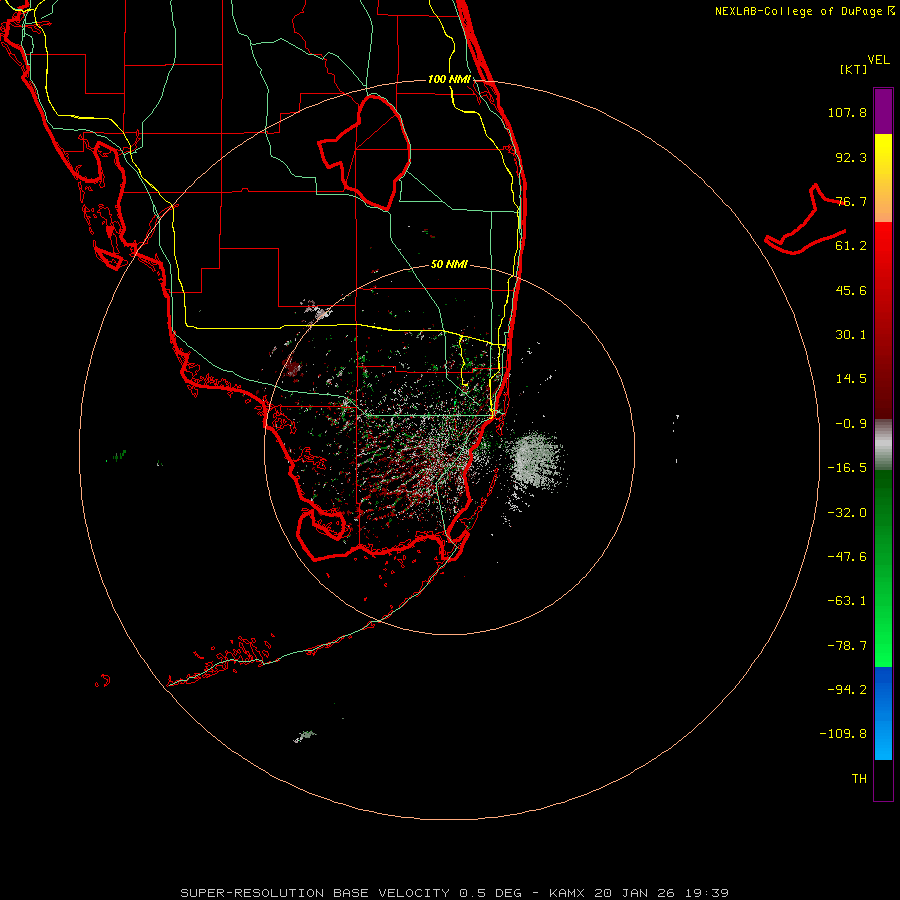This screenshot has height=900, width=900.
Task: Click the 107.8 legend value
Action: [847, 112]
